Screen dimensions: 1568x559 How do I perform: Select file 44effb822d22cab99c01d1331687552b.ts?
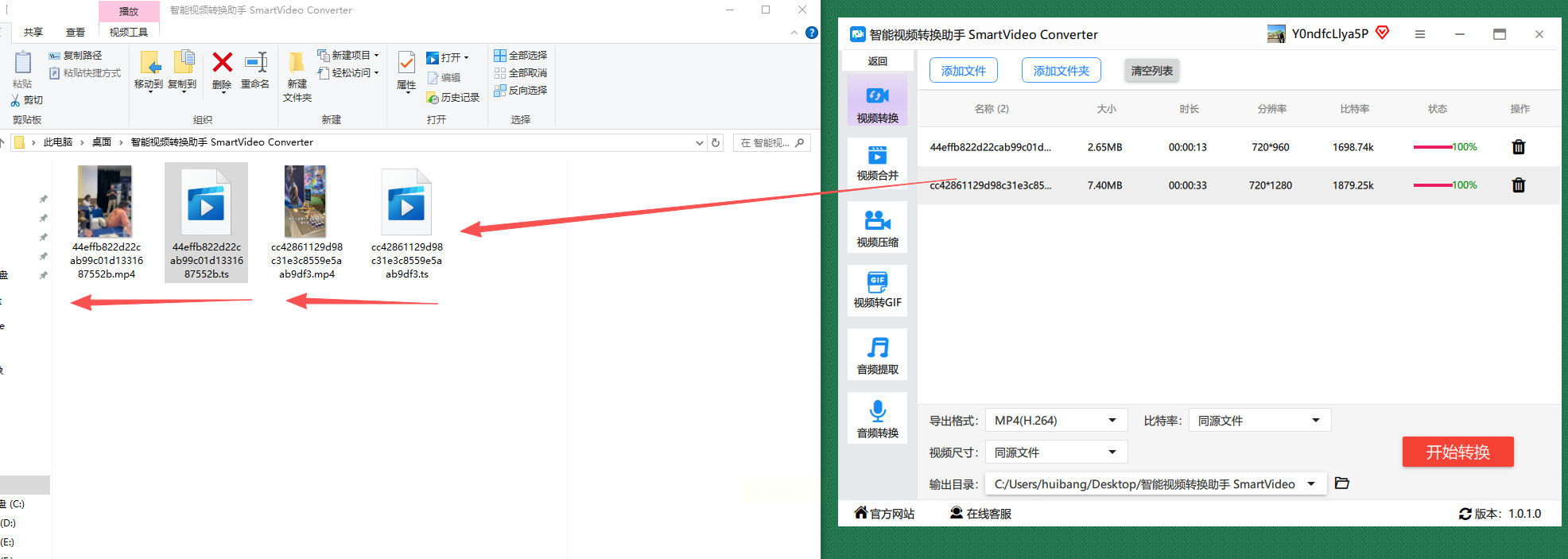[x=207, y=223]
